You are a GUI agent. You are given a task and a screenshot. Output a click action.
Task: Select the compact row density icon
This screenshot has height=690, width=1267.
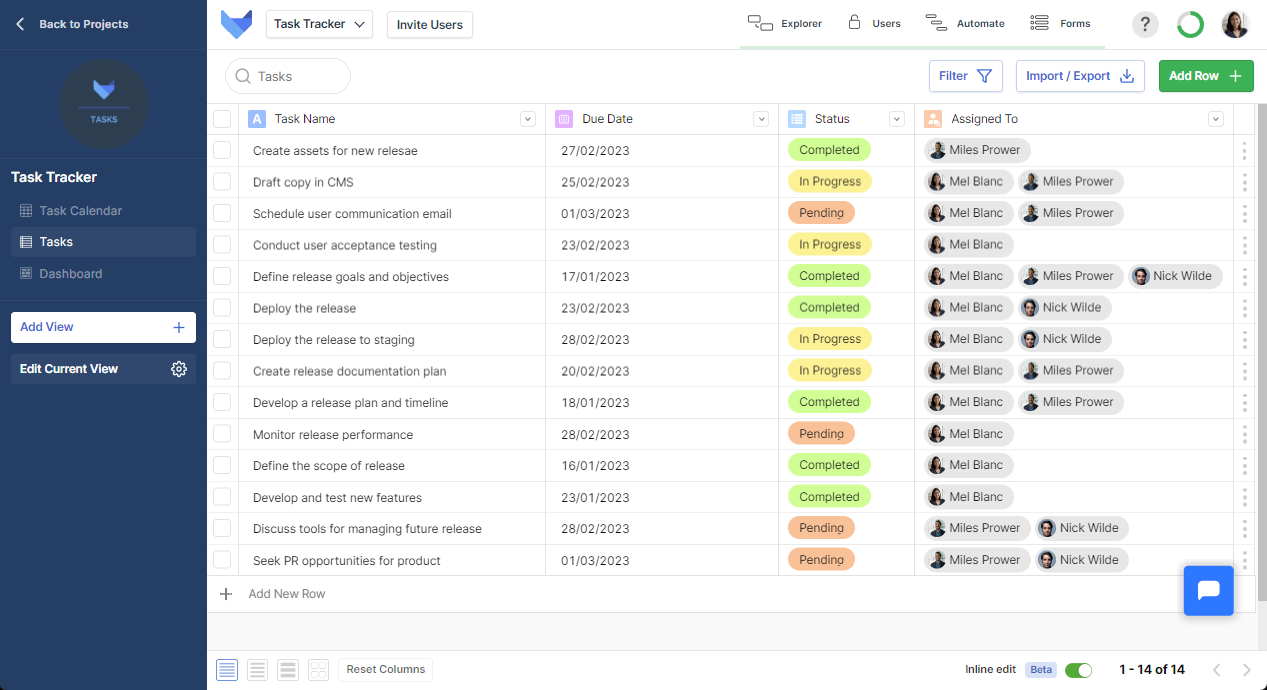227,670
